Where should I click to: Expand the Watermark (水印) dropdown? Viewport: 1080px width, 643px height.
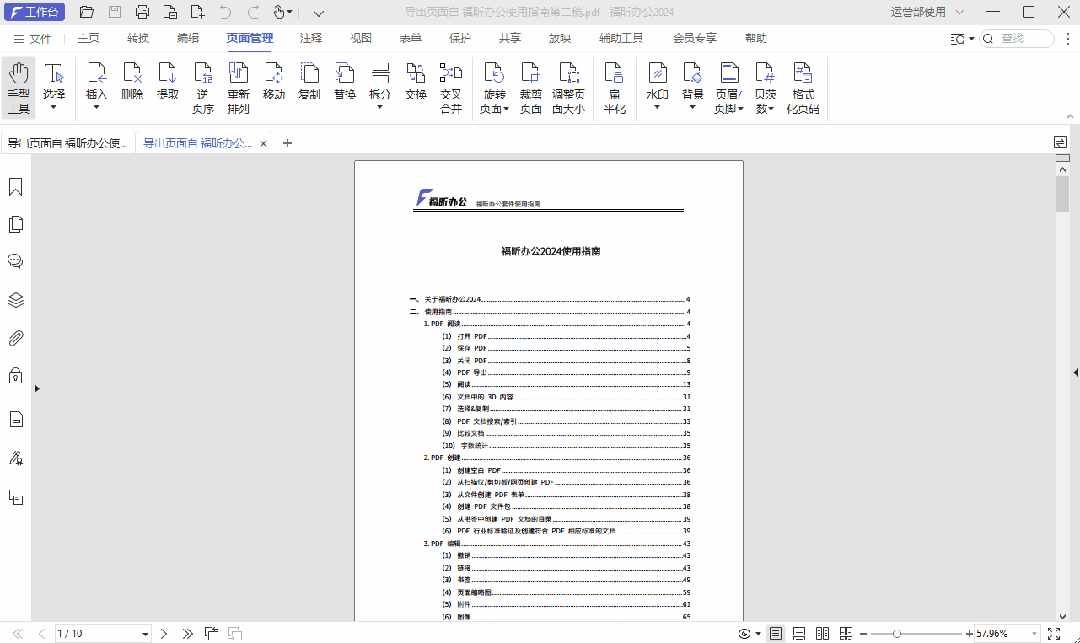[x=657, y=106]
